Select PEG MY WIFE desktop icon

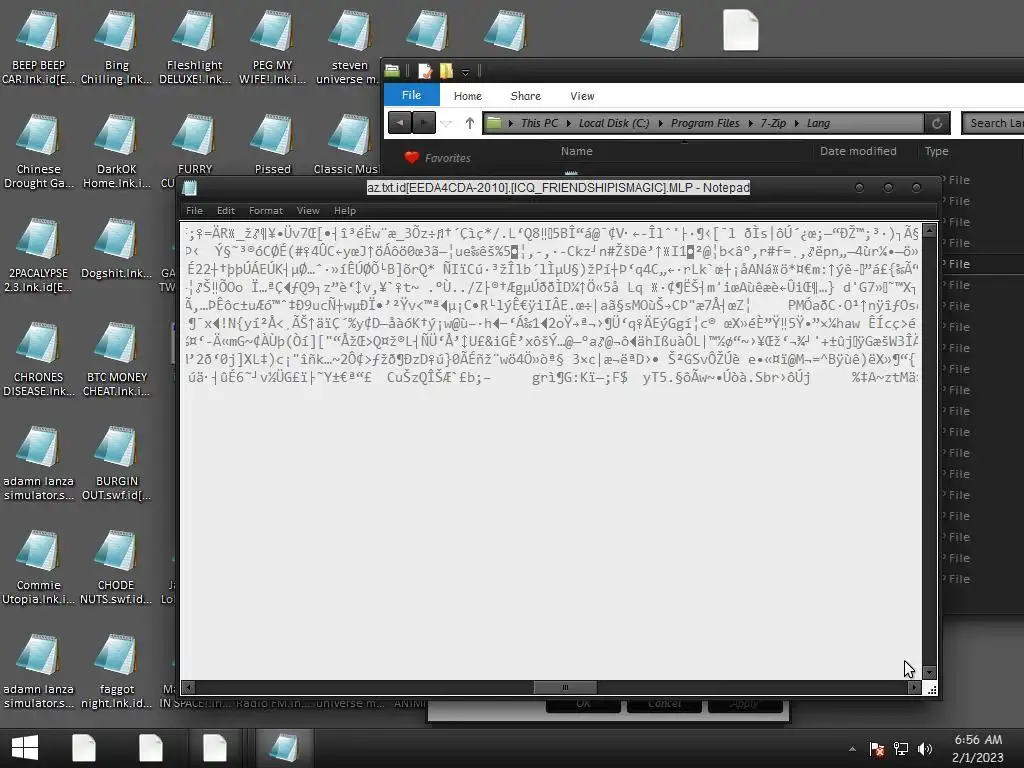pyautogui.click(x=272, y=47)
